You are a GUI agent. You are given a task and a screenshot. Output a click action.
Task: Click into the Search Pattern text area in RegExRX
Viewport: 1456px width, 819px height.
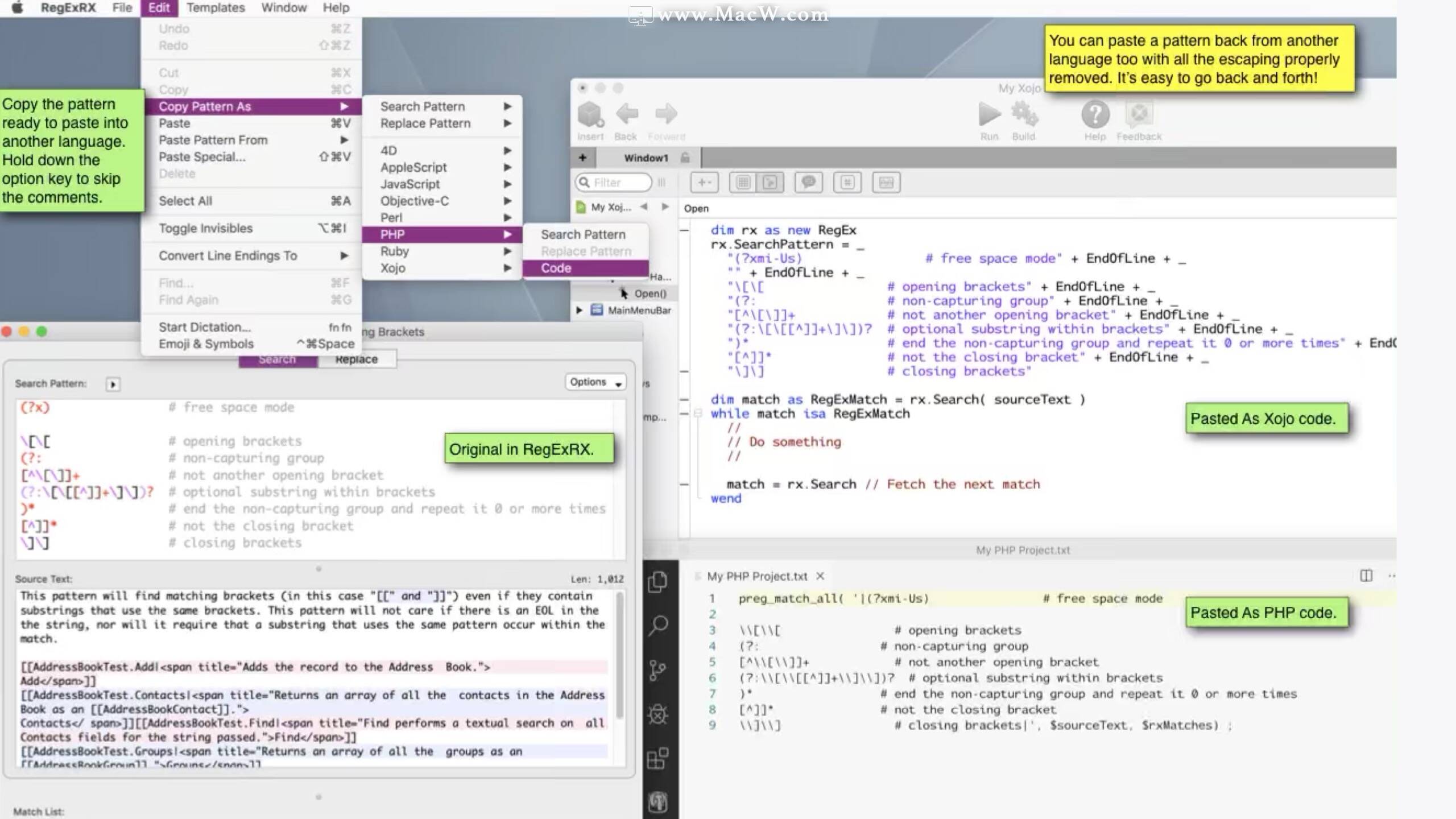pos(320,479)
